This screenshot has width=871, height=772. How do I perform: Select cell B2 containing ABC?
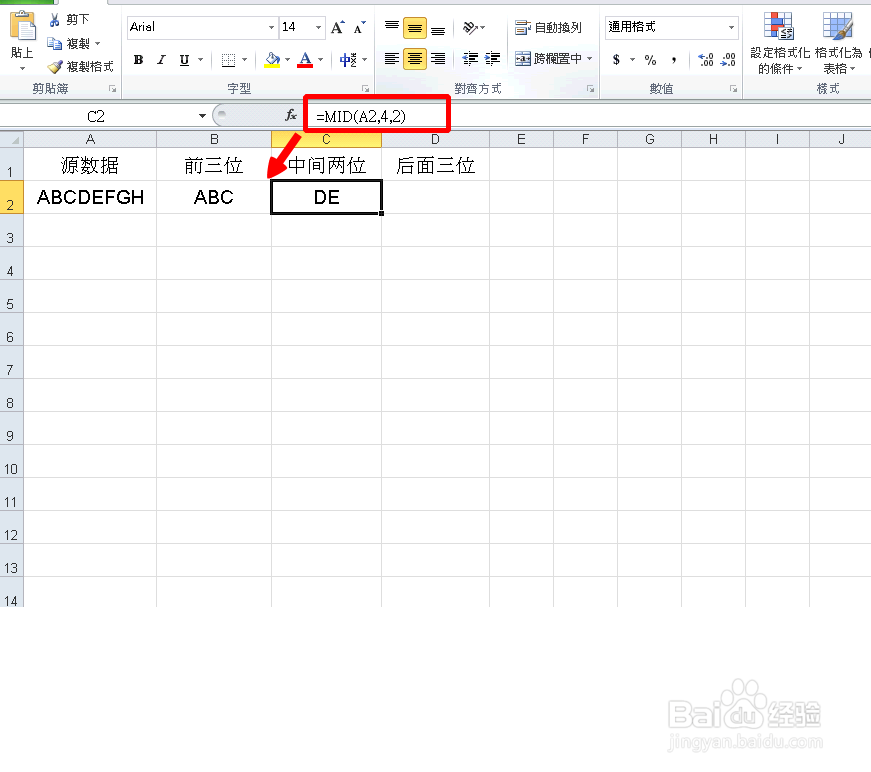213,197
